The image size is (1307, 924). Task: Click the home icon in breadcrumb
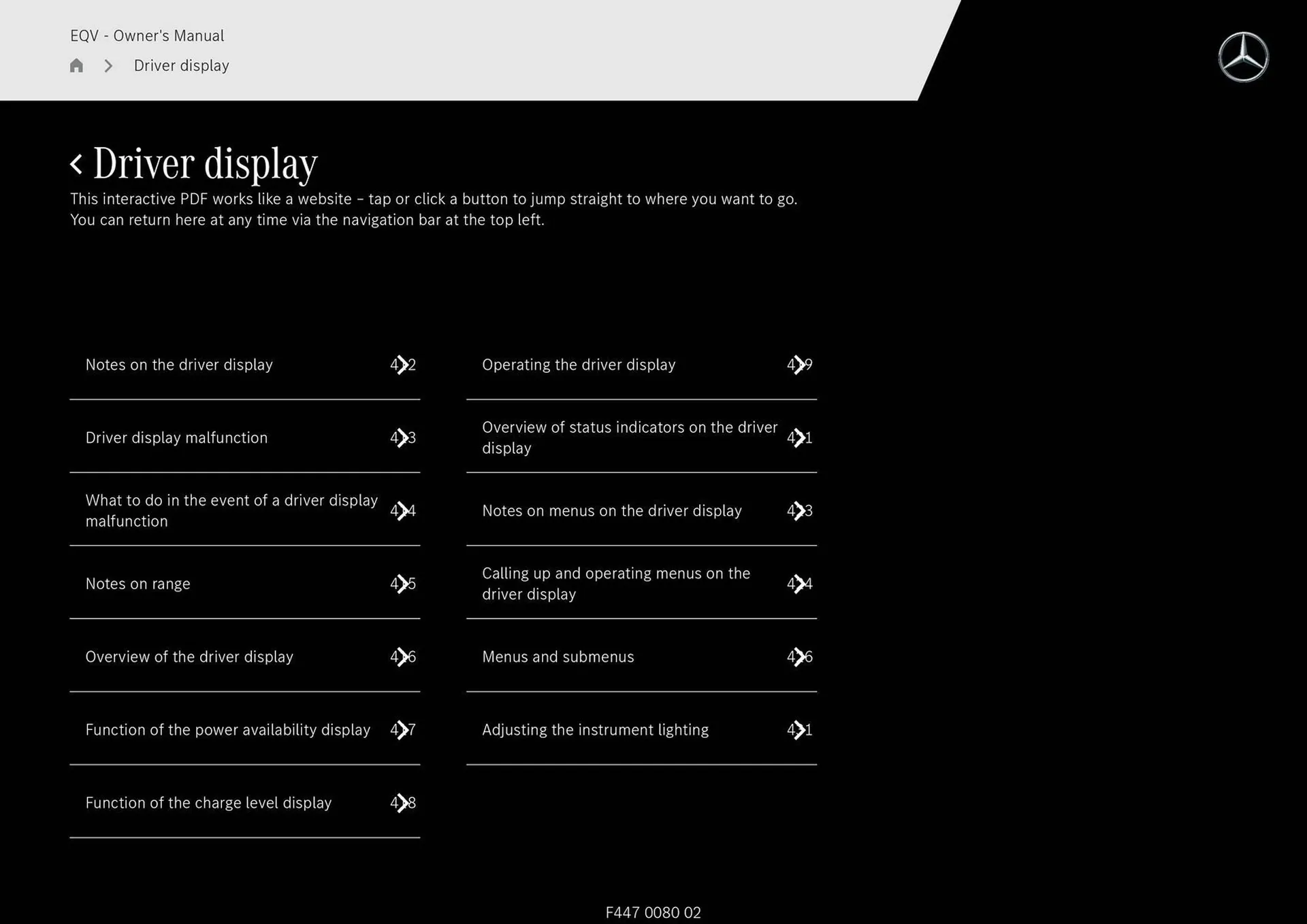(76, 65)
